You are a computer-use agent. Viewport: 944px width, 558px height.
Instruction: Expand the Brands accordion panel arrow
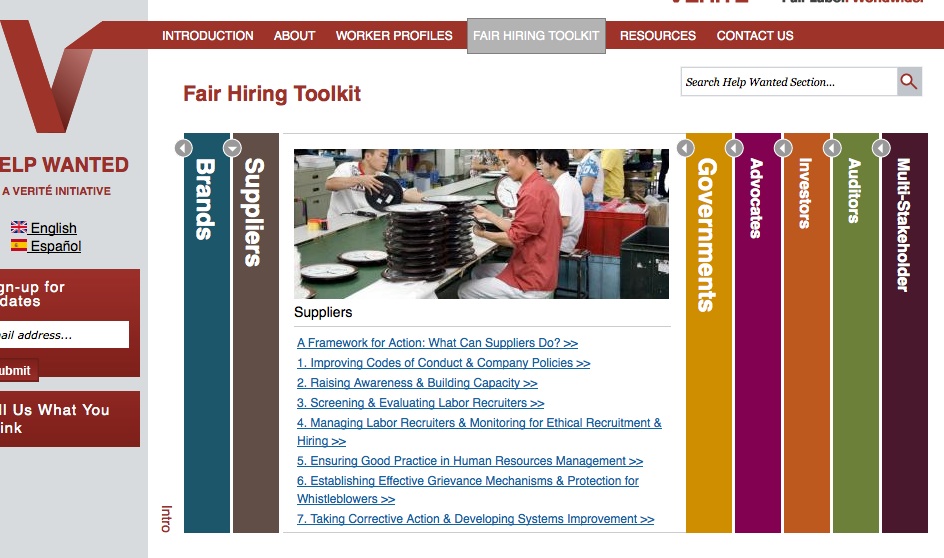pyautogui.click(x=183, y=148)
